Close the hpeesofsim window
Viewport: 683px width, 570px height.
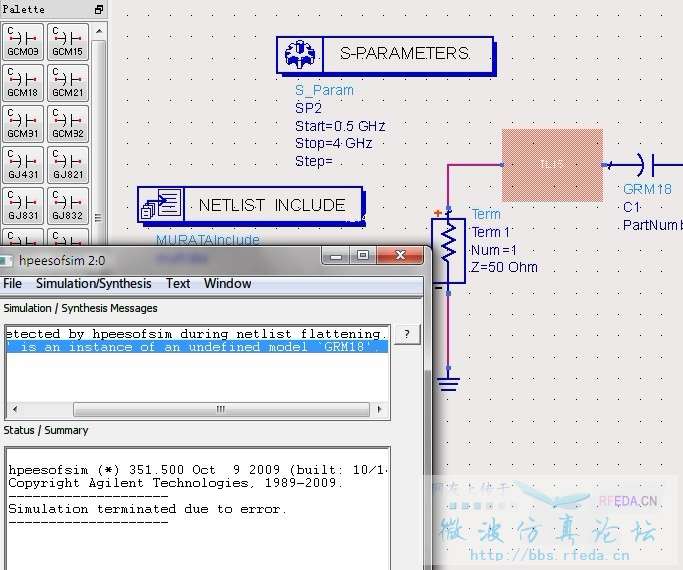point(400,256)
